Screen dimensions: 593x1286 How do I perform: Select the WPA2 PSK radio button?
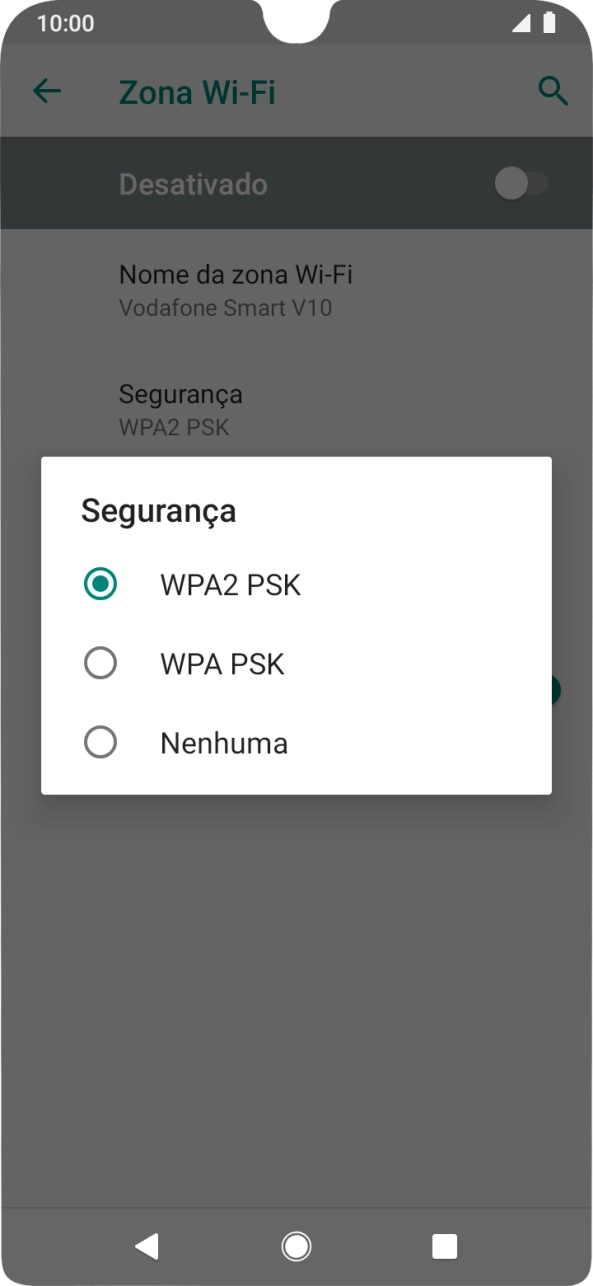point(100,583)
